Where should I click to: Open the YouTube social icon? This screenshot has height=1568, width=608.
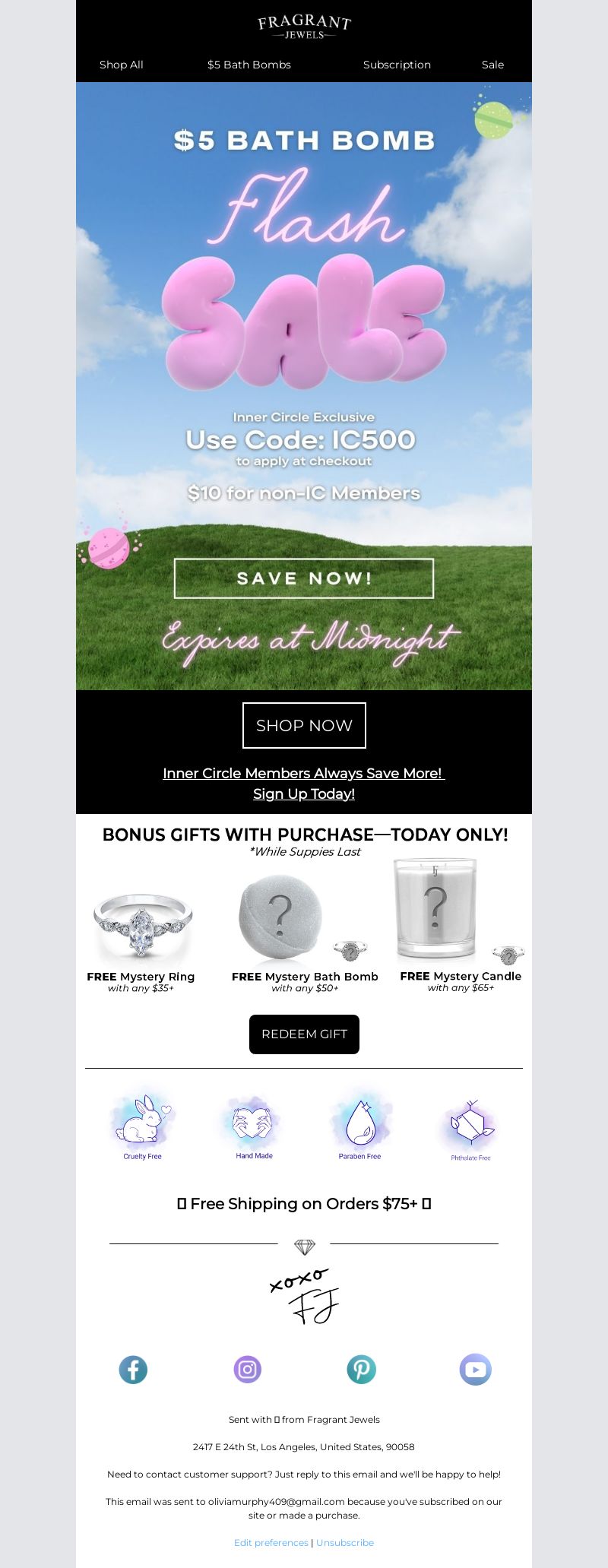pyautogui.click(x=475, y=1370)
